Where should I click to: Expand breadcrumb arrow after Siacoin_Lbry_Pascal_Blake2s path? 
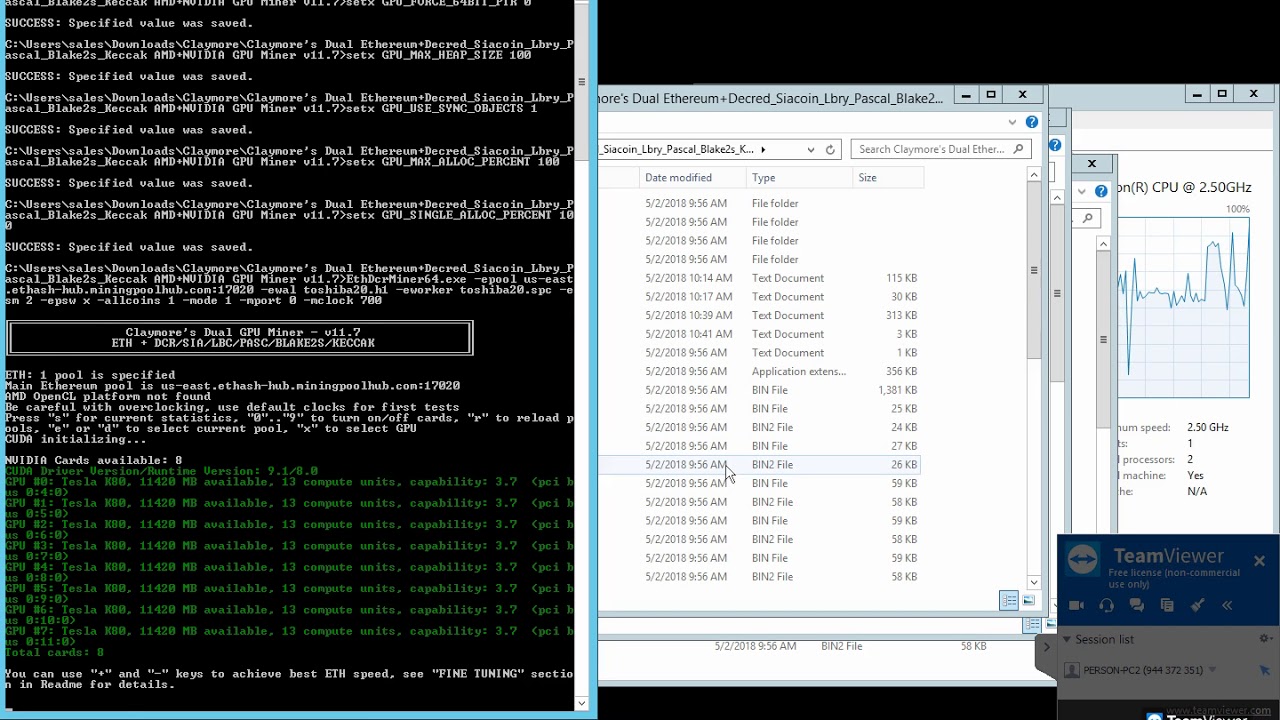(x=763, y=149)
